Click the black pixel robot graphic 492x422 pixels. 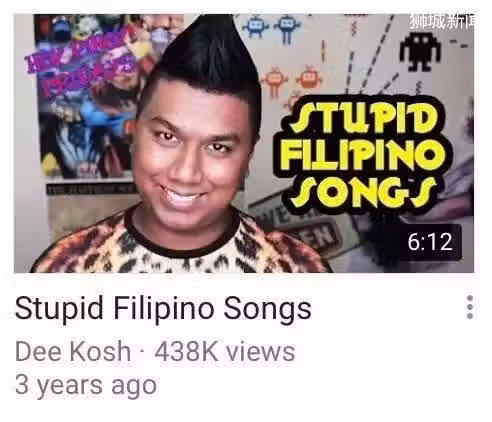pyautogui.click(x=420, y=51)
